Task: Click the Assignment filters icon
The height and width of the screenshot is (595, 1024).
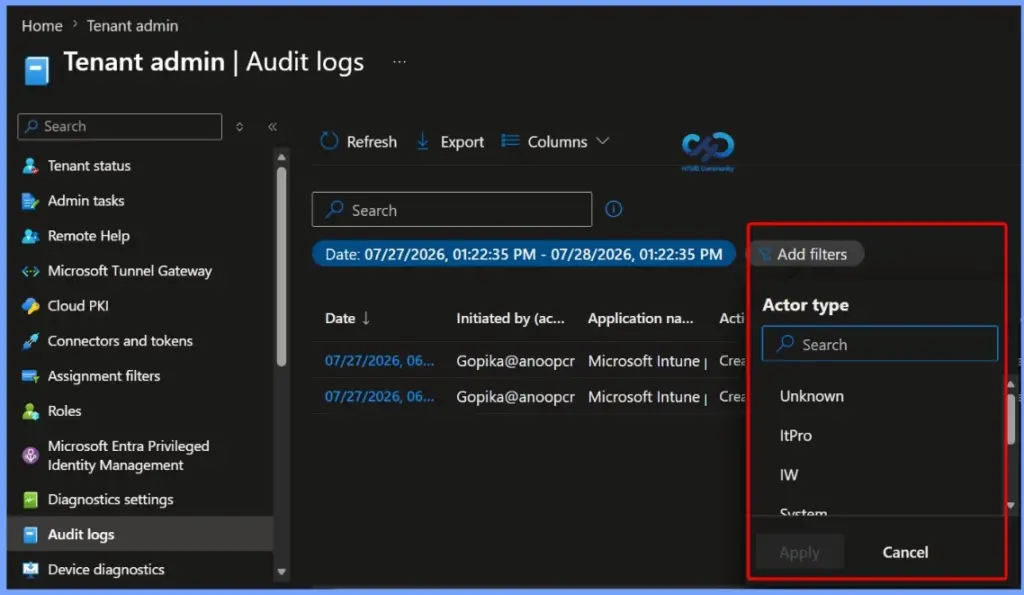Action: (x=30, y=376)
